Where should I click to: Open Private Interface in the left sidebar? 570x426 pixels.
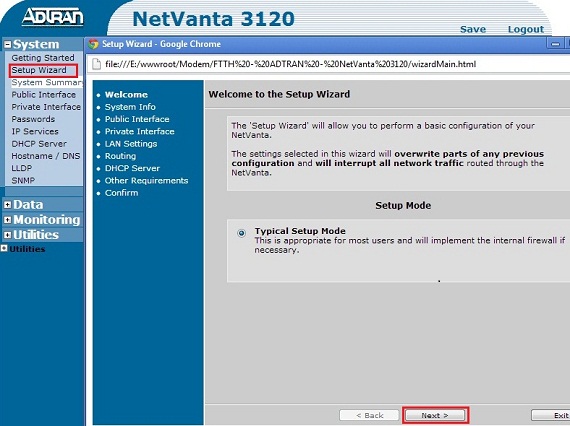pyautogui.click(x=46, y=107)
